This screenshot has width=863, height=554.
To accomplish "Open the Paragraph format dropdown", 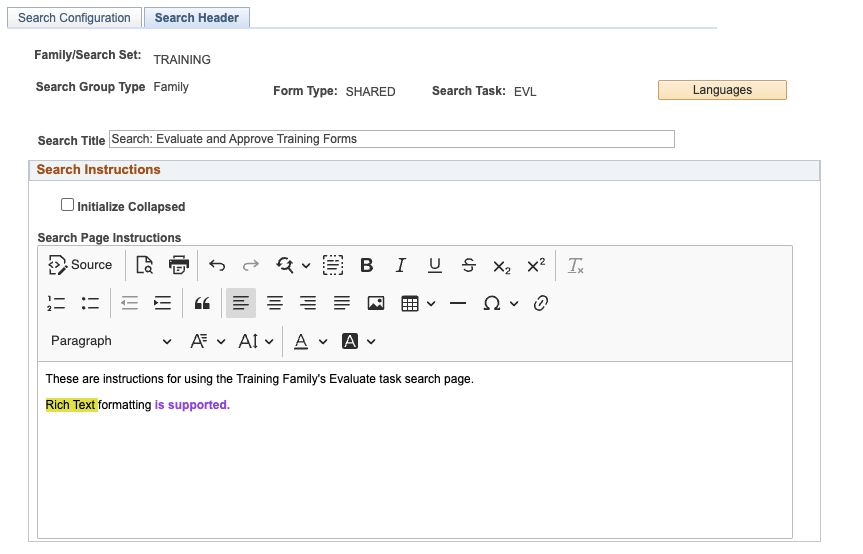I will point(111,341).
